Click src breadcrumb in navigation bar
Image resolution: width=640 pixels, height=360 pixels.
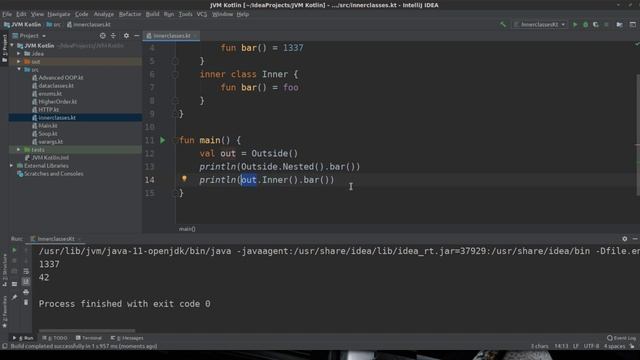[x=53, y=24]
